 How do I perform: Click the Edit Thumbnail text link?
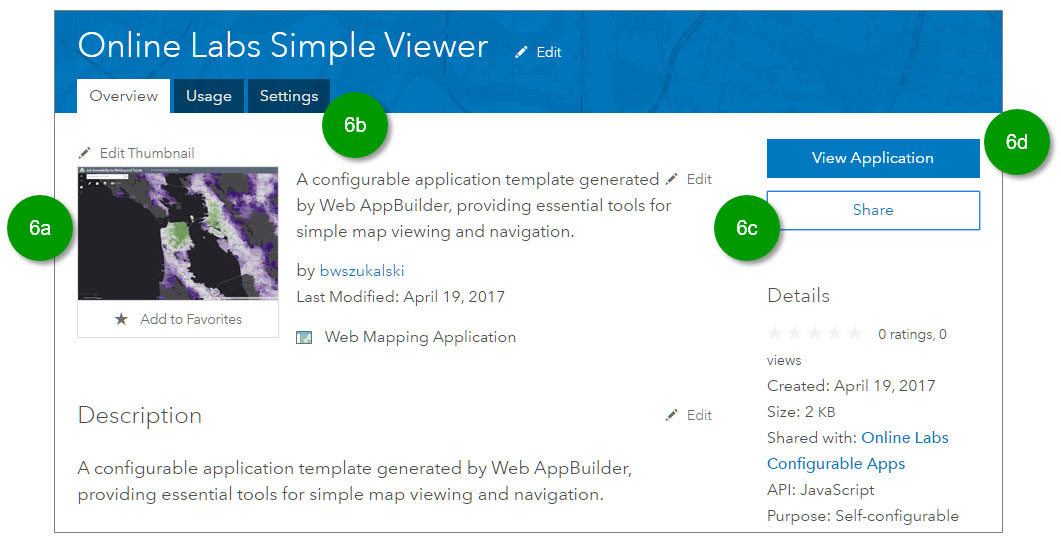(x=147, y=153)
